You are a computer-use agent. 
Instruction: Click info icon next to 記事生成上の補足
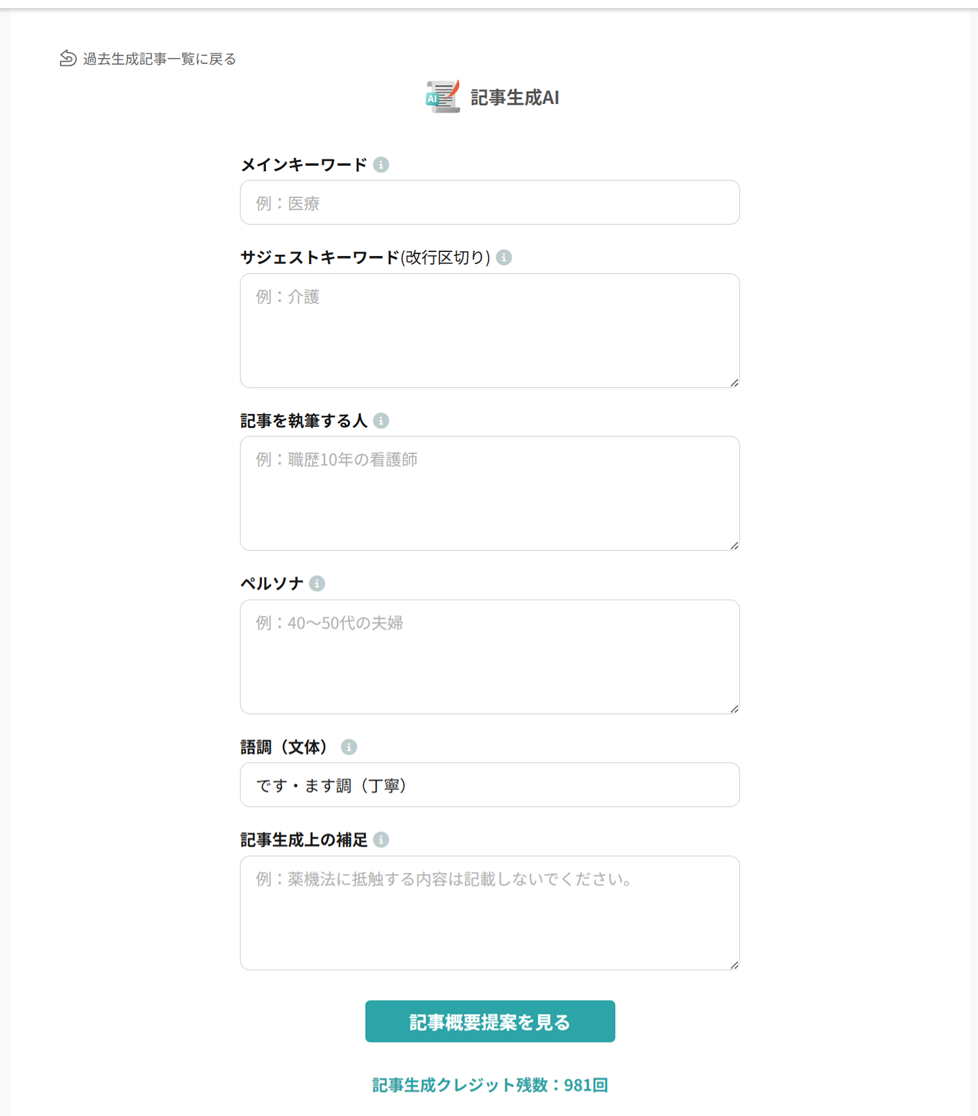tap(381, 840)
